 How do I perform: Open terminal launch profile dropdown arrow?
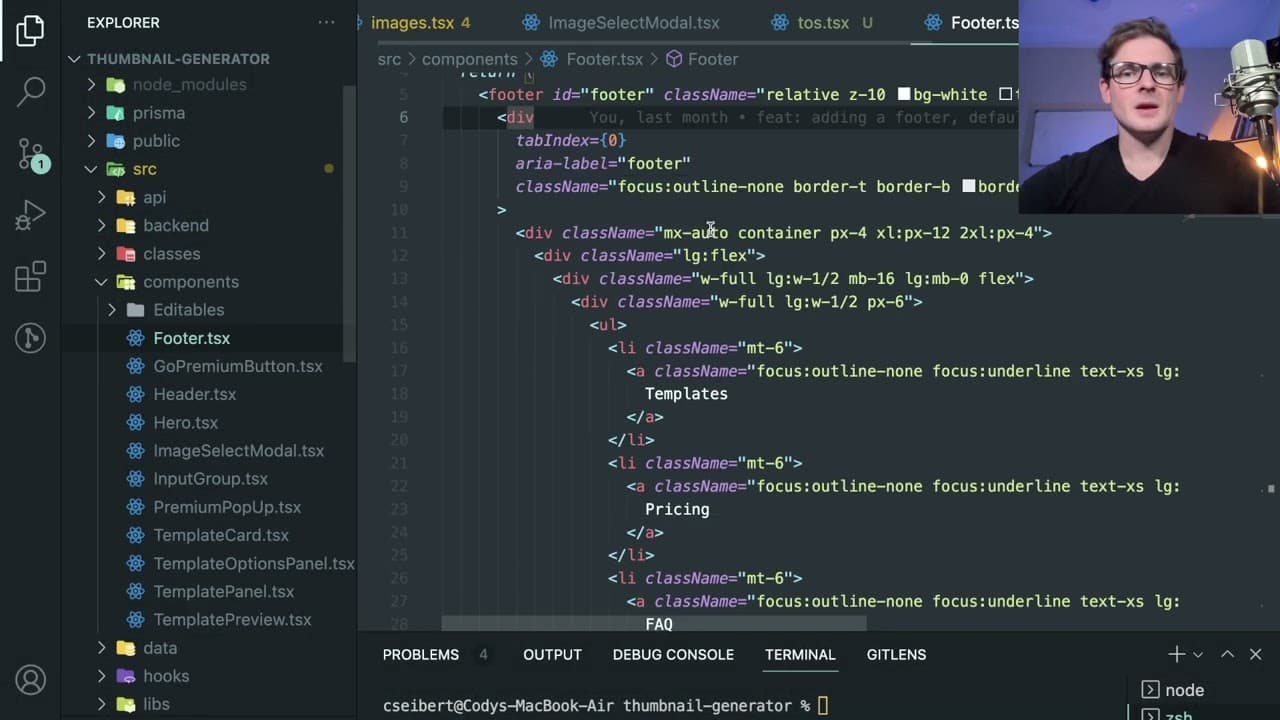[x=1198, y=655]
